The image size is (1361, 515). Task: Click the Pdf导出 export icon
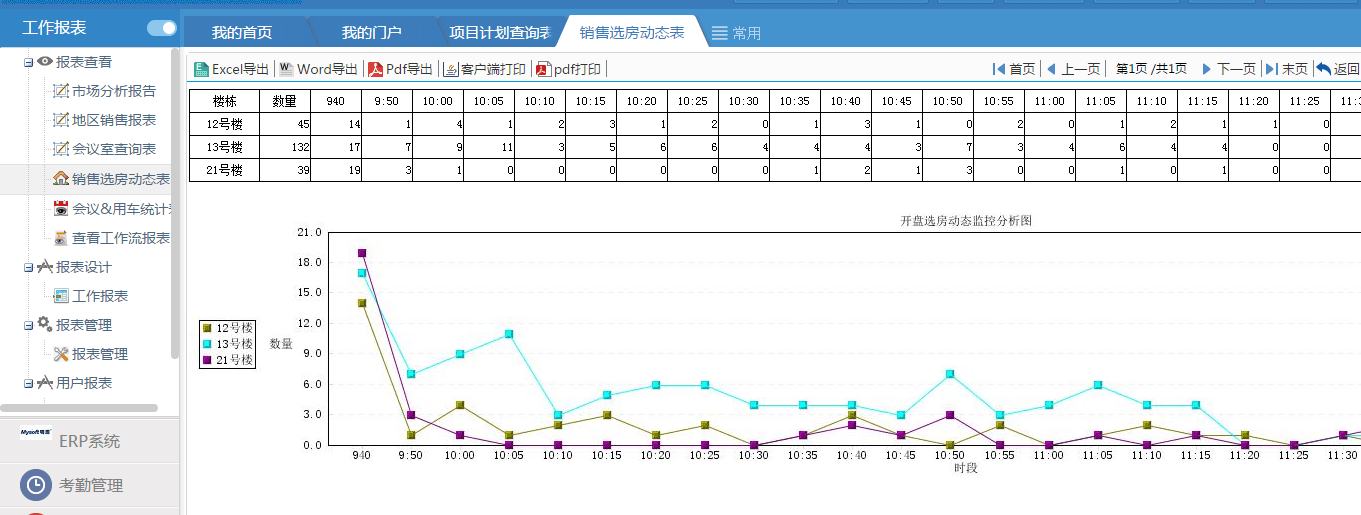[376, 69]
